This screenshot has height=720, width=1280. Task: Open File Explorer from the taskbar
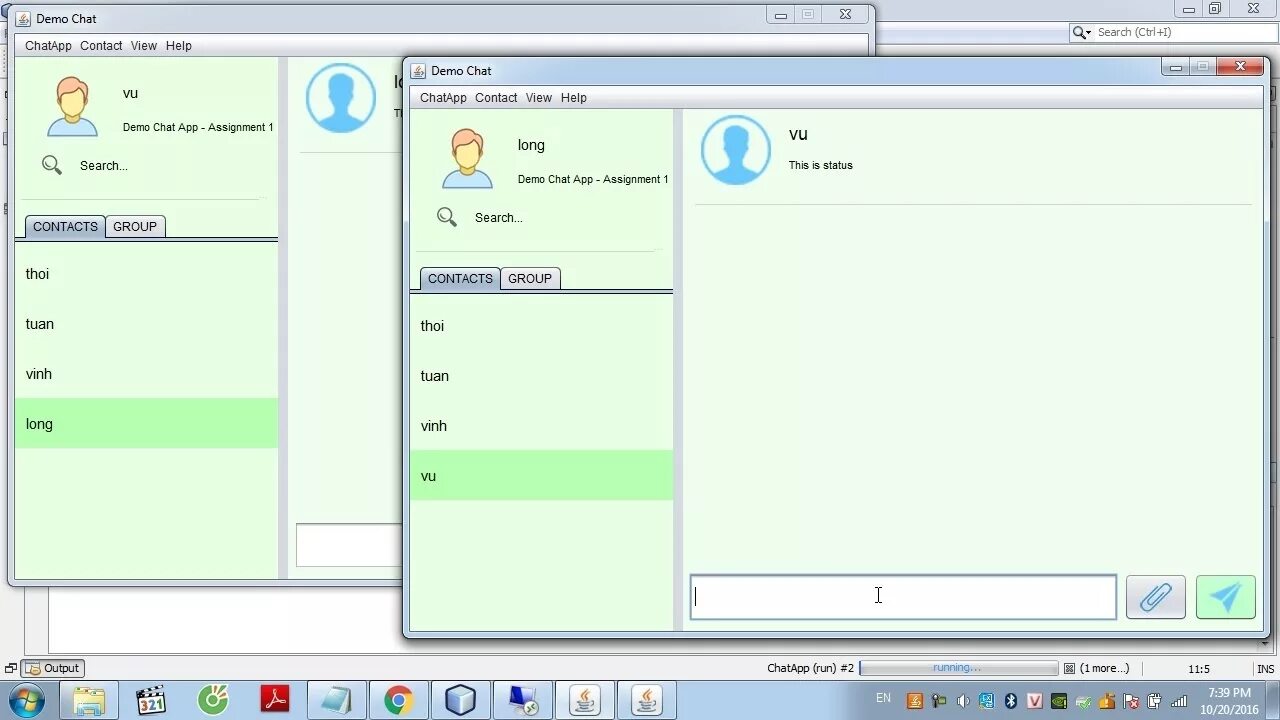89,700
